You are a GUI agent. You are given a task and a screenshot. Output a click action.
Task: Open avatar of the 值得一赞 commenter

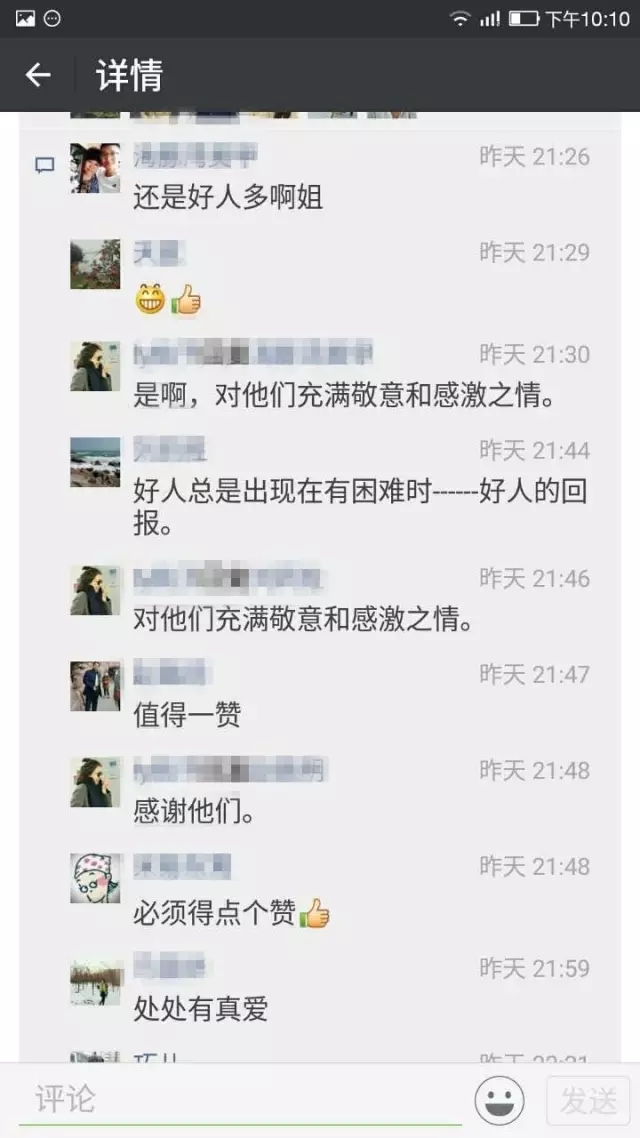[95, 686]
